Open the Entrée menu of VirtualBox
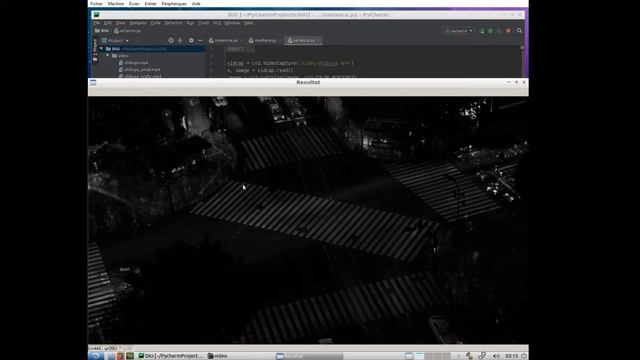This screenshot has width=640, height=360. (x=150, y=4)
